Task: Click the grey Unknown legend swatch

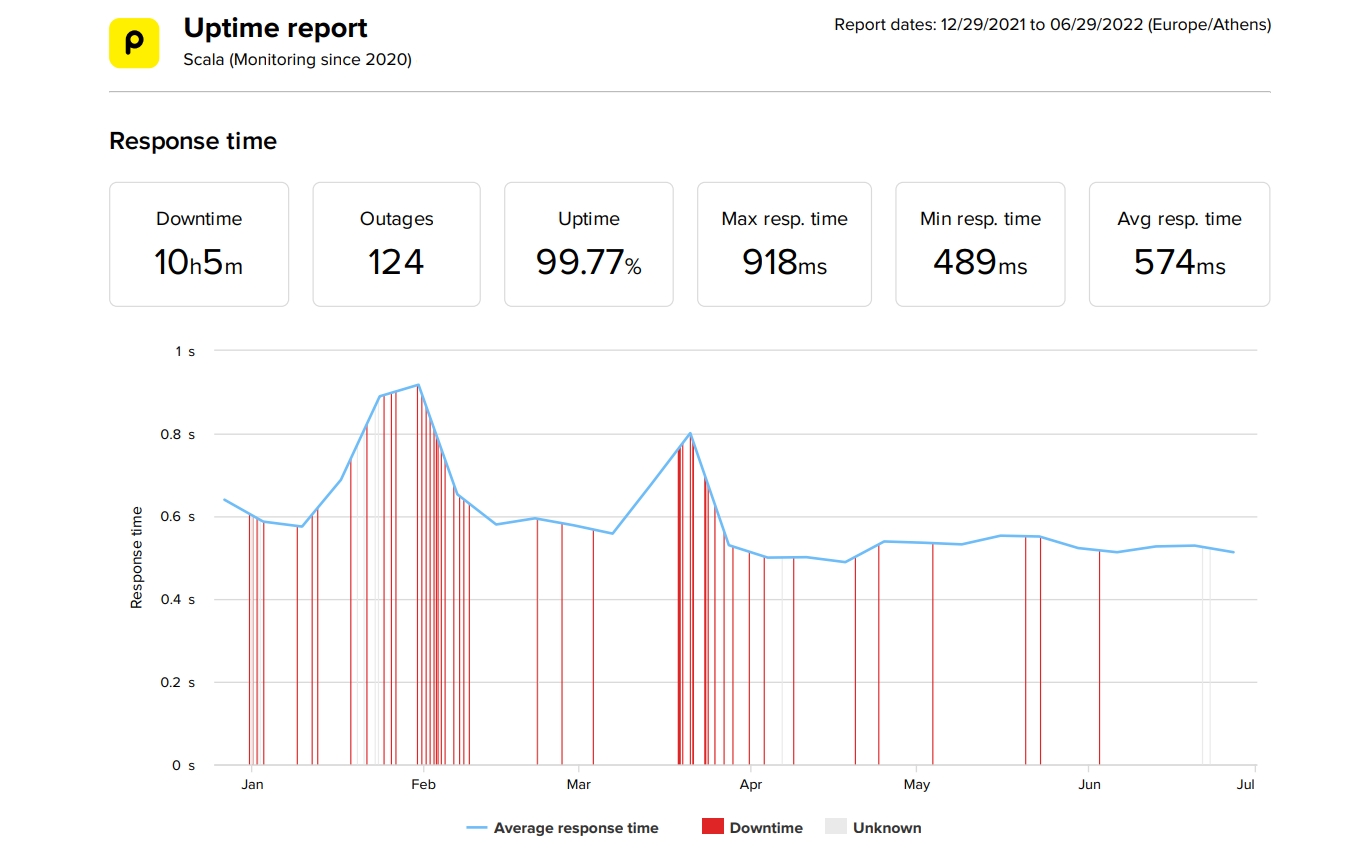Action: (x=835, y=827)
